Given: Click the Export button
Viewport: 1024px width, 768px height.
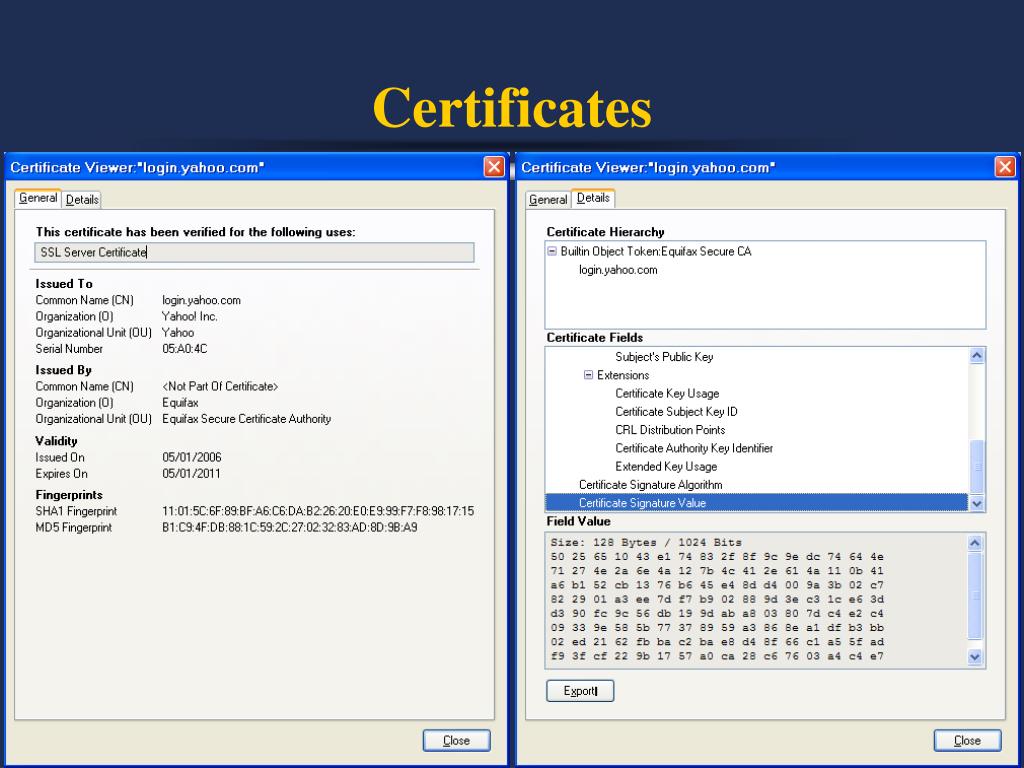Looking at the screenshot, I should pos(580,691).
